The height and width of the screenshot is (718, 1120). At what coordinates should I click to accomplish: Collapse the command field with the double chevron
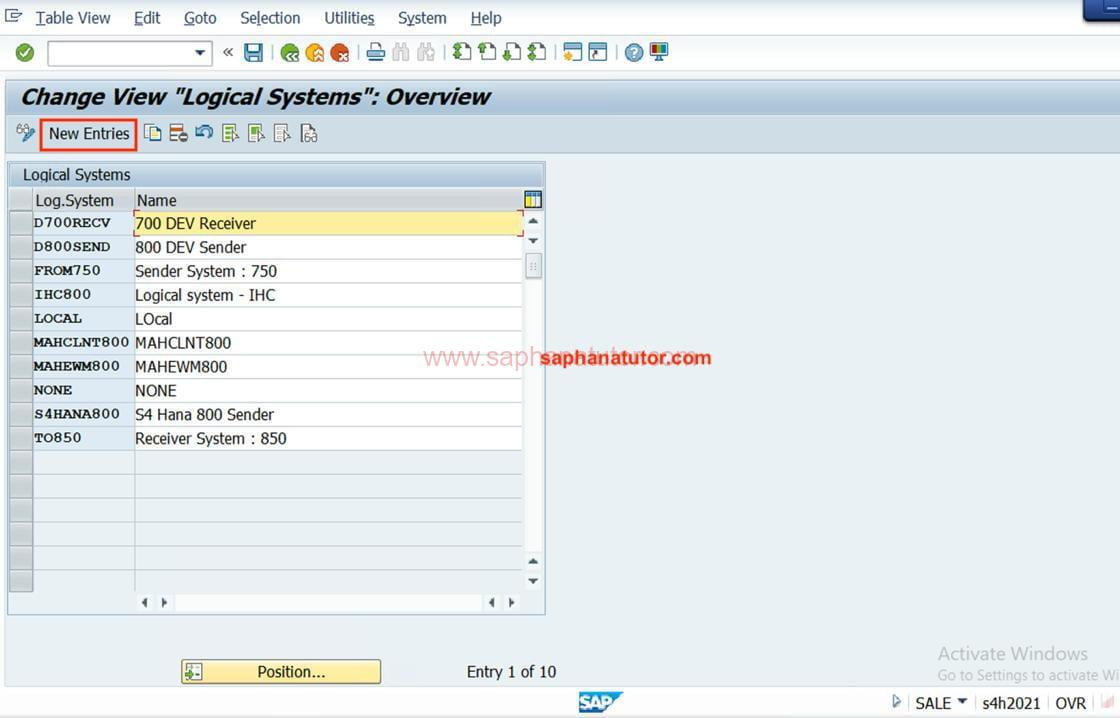(228, 52)
